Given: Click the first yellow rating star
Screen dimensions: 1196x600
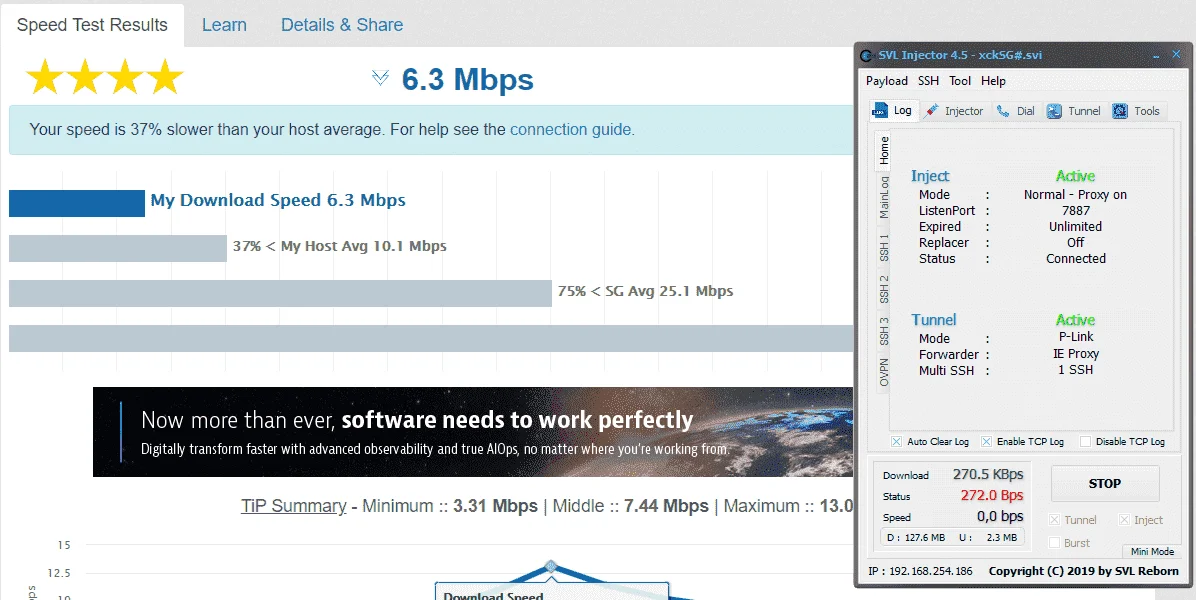Looking at the screenshot, I should 45,77.
